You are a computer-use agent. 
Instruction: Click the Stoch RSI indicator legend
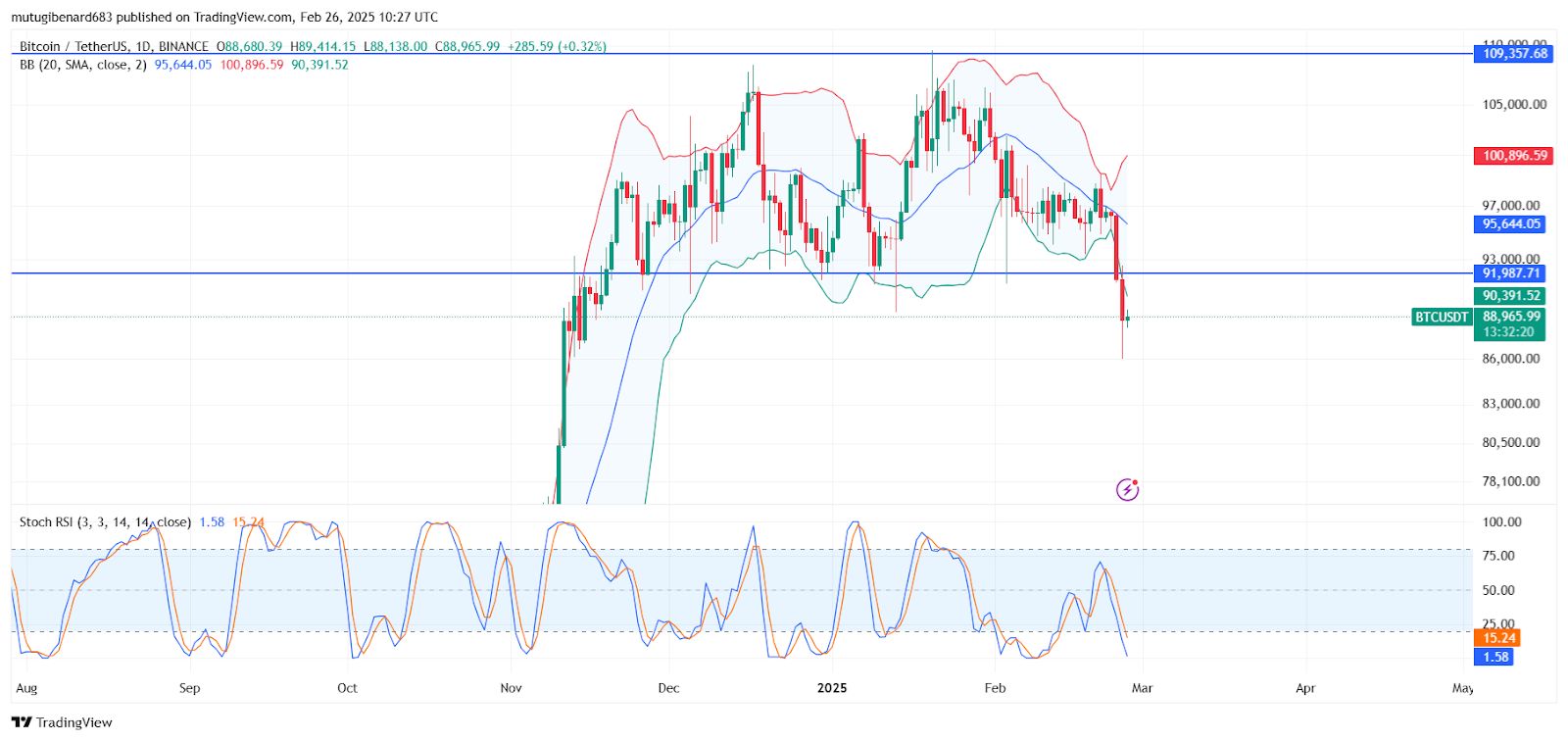click(x=105, y=522)
